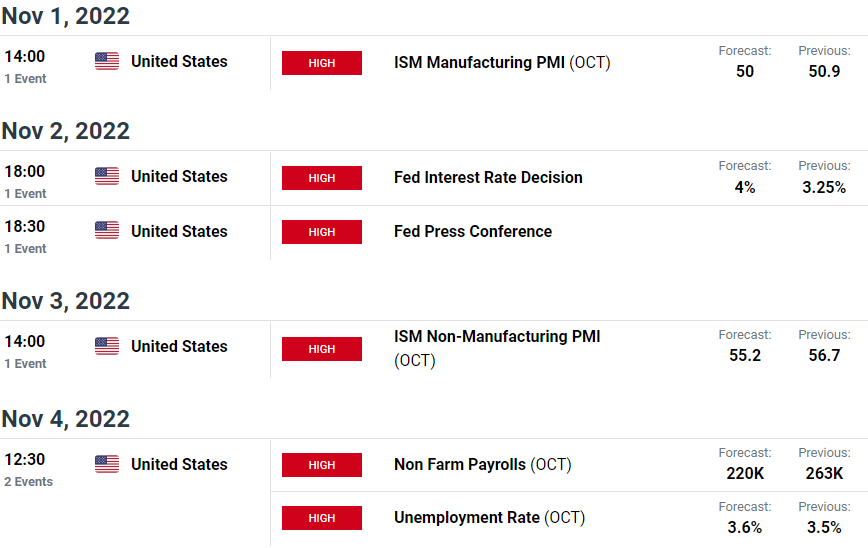Click HIGH badge for Non Farm Payrolls
The height and width of the screenshot is (548, 868).
322,465
